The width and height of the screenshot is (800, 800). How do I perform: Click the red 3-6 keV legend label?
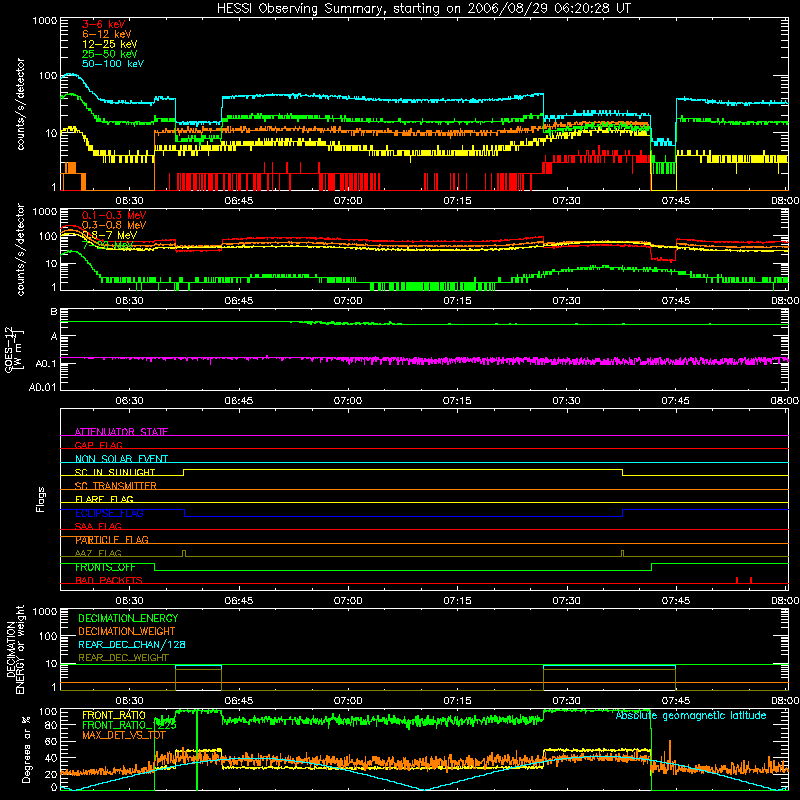103,24
